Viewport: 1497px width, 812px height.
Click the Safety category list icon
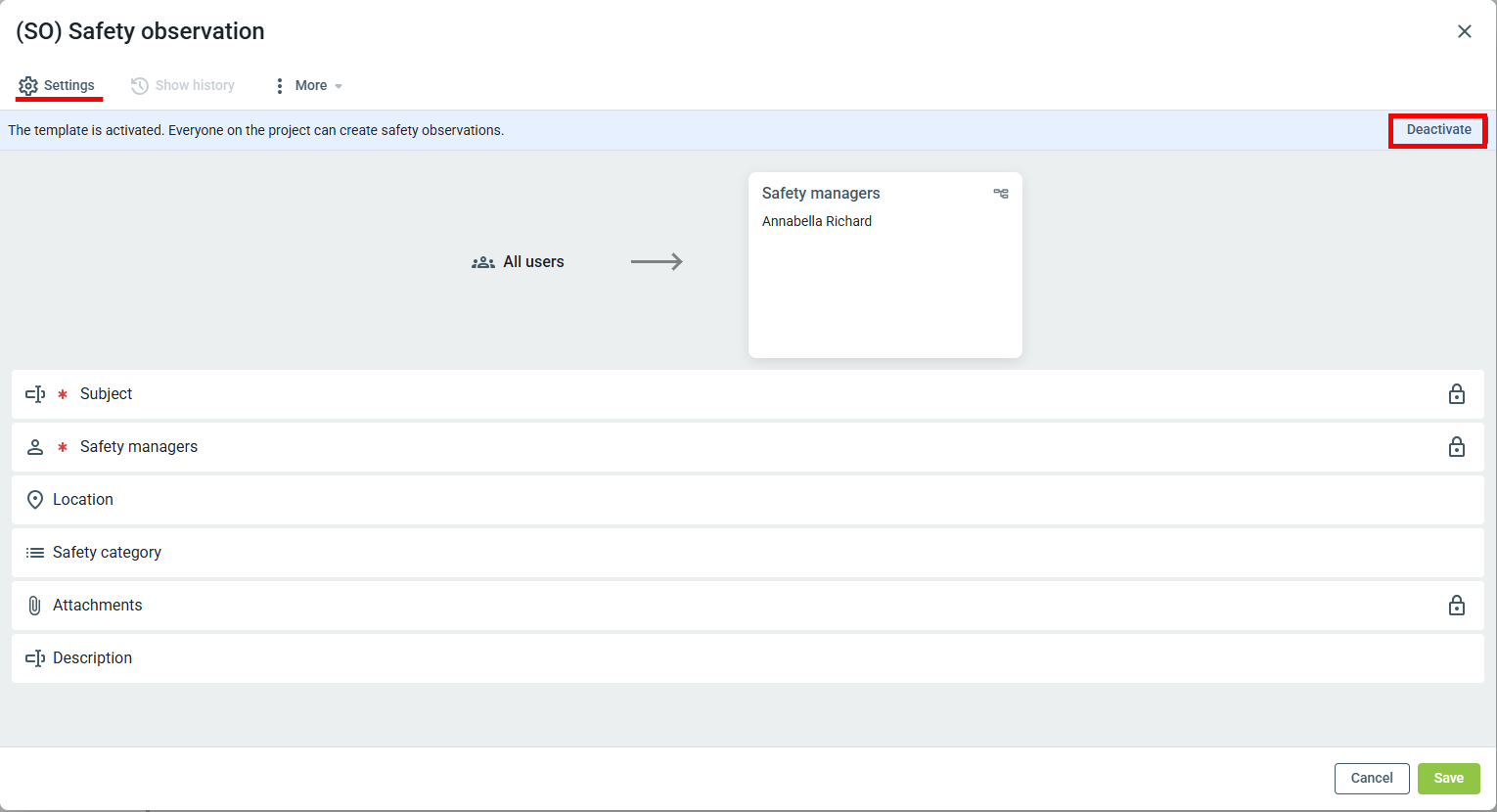coord(35,553)
